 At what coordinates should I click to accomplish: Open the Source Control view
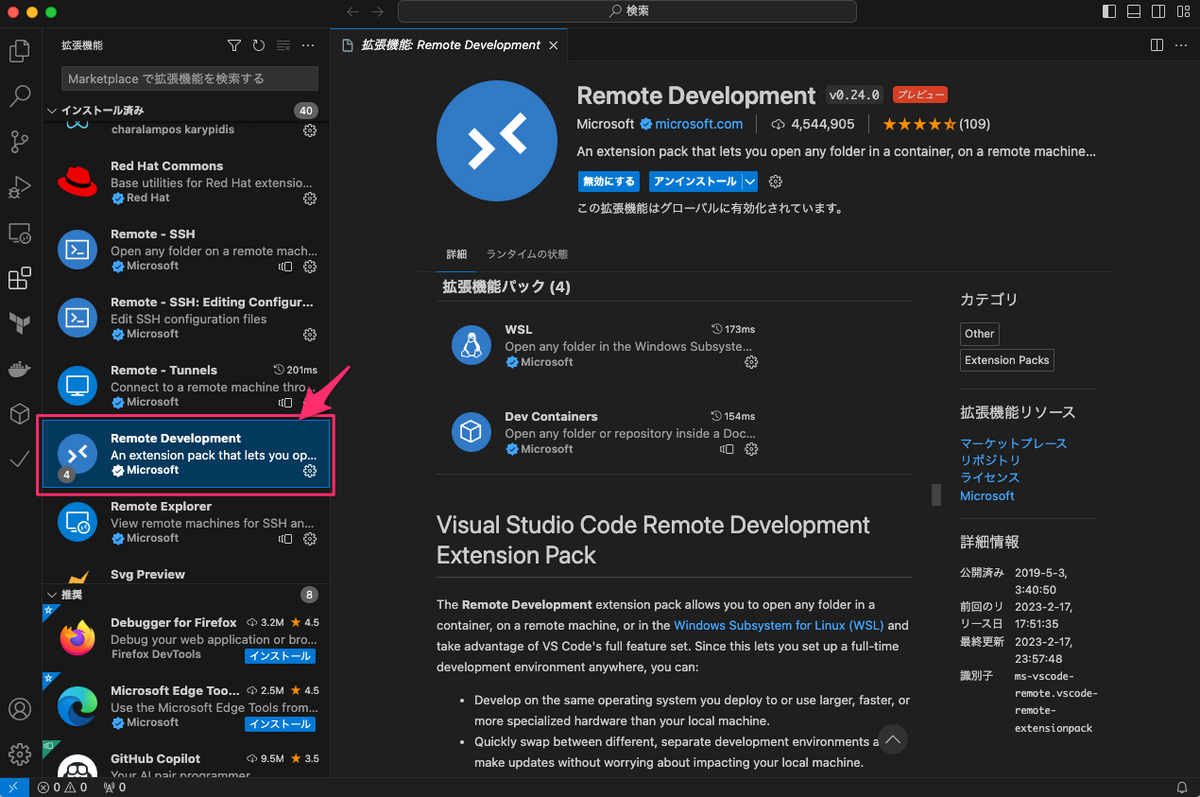[x=19, y=142]
